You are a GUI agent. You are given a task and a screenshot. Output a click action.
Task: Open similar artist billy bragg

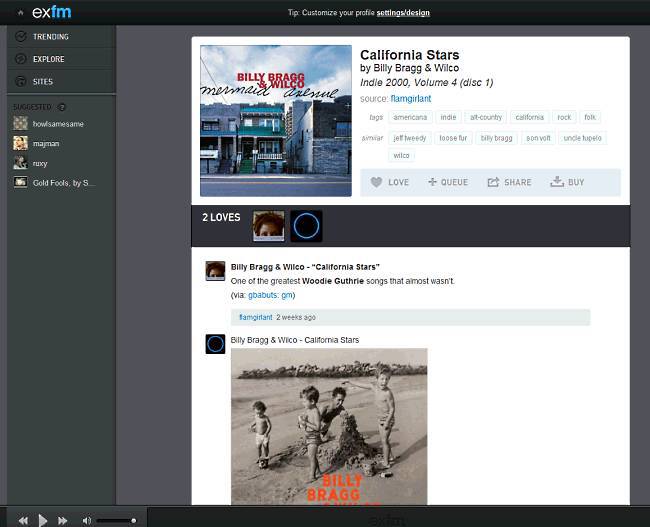coord(496,138)
